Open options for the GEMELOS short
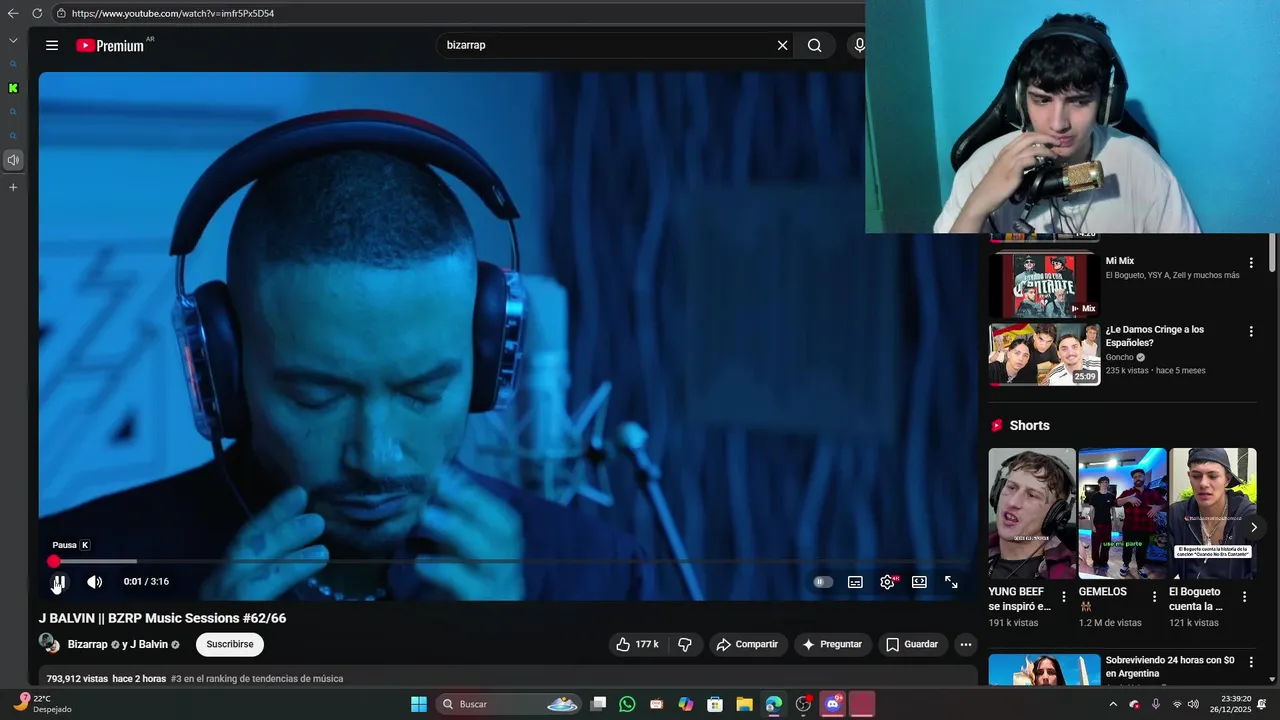Screen dimensions: 1280x720 (x=1154, y=596)
